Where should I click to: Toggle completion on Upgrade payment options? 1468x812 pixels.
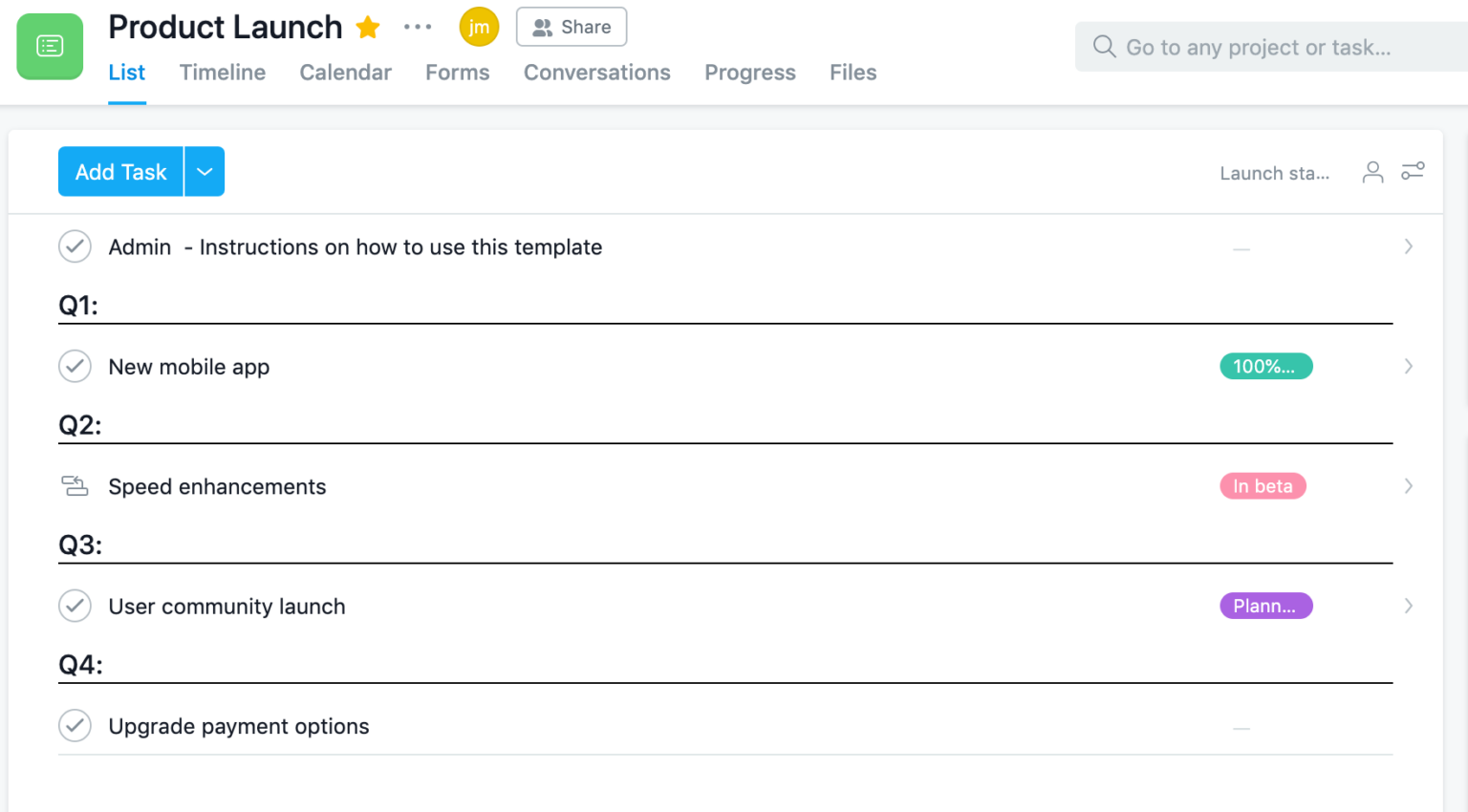[x=75, y=726]
